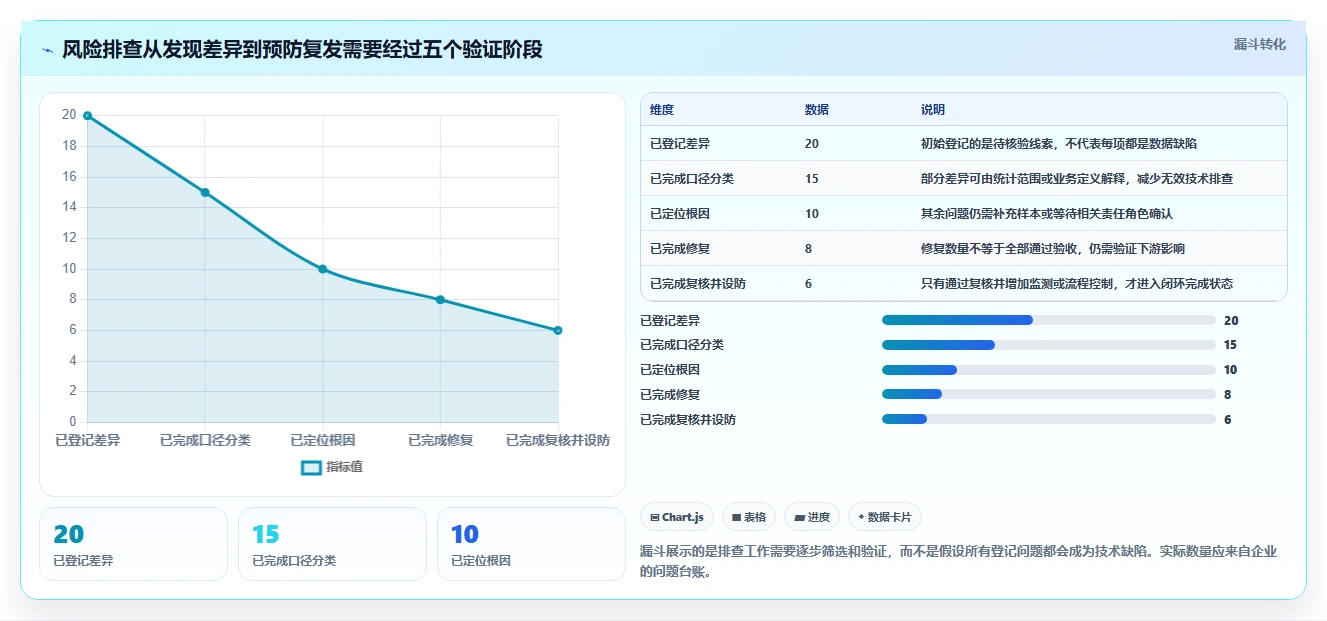Click the 已完成修复 label in the progress list
The width and height of the screenshot is (1327, 621).
tap(670, 395)
